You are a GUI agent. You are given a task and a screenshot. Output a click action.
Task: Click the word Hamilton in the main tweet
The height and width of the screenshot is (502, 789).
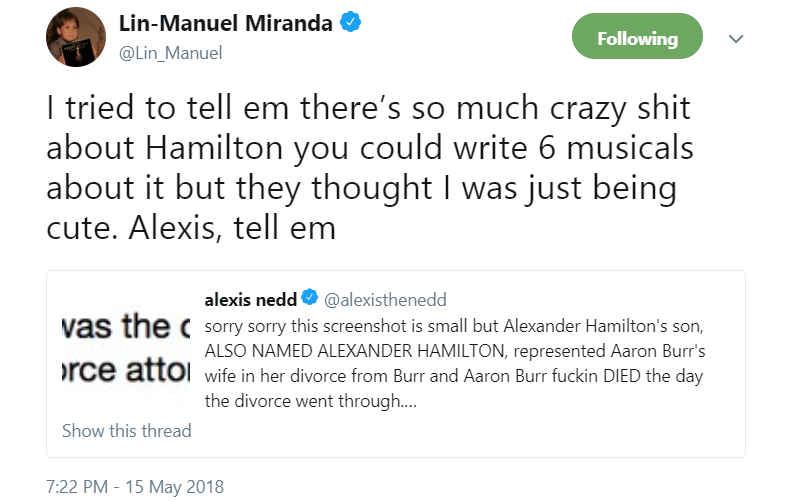[x=210, y=149]
